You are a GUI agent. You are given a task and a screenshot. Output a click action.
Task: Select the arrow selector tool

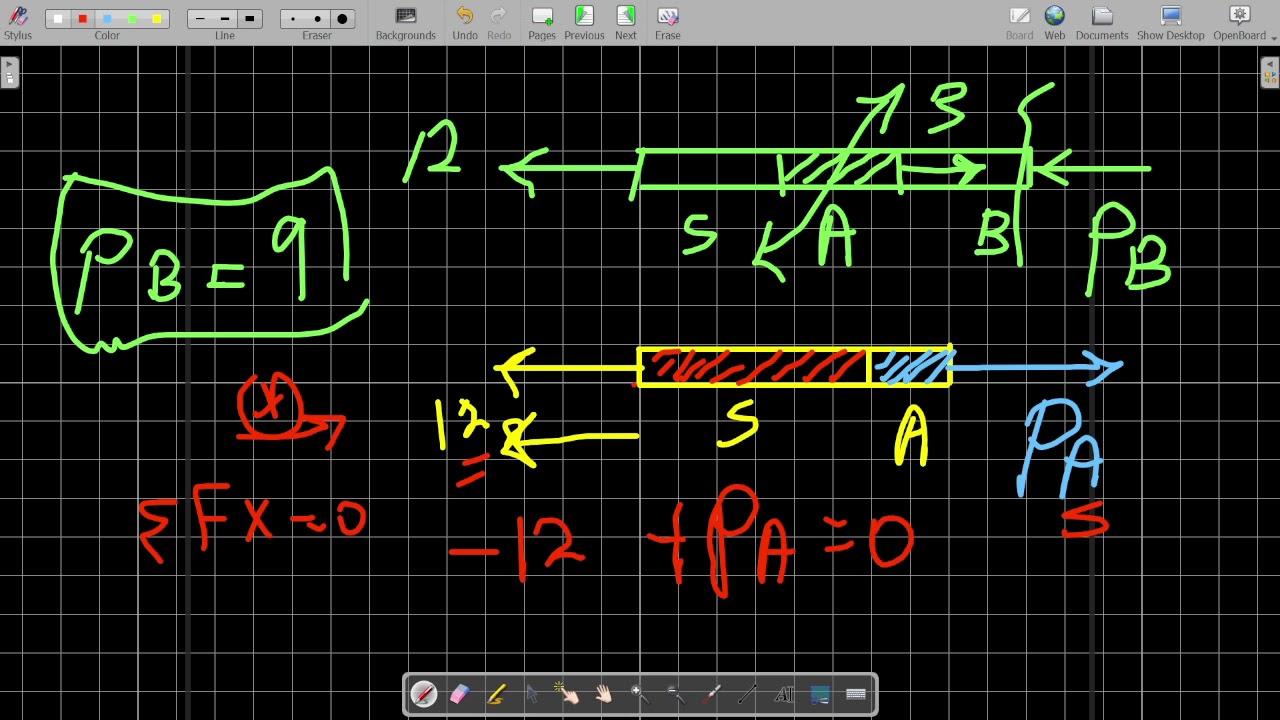pos(532,694)
